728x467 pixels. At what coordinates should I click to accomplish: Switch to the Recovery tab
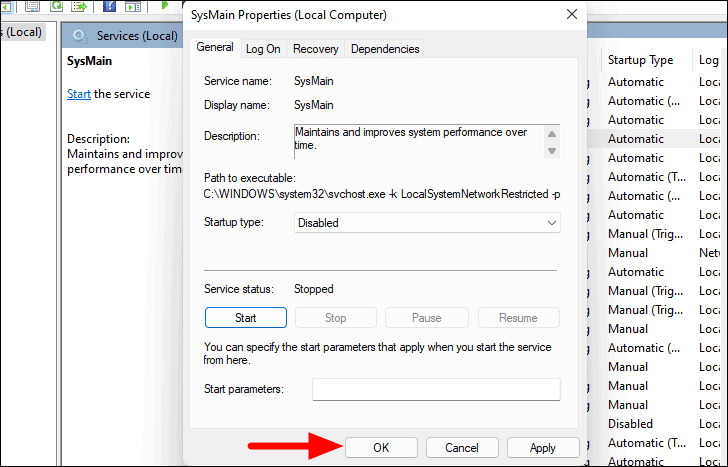(x=315, y=49)
